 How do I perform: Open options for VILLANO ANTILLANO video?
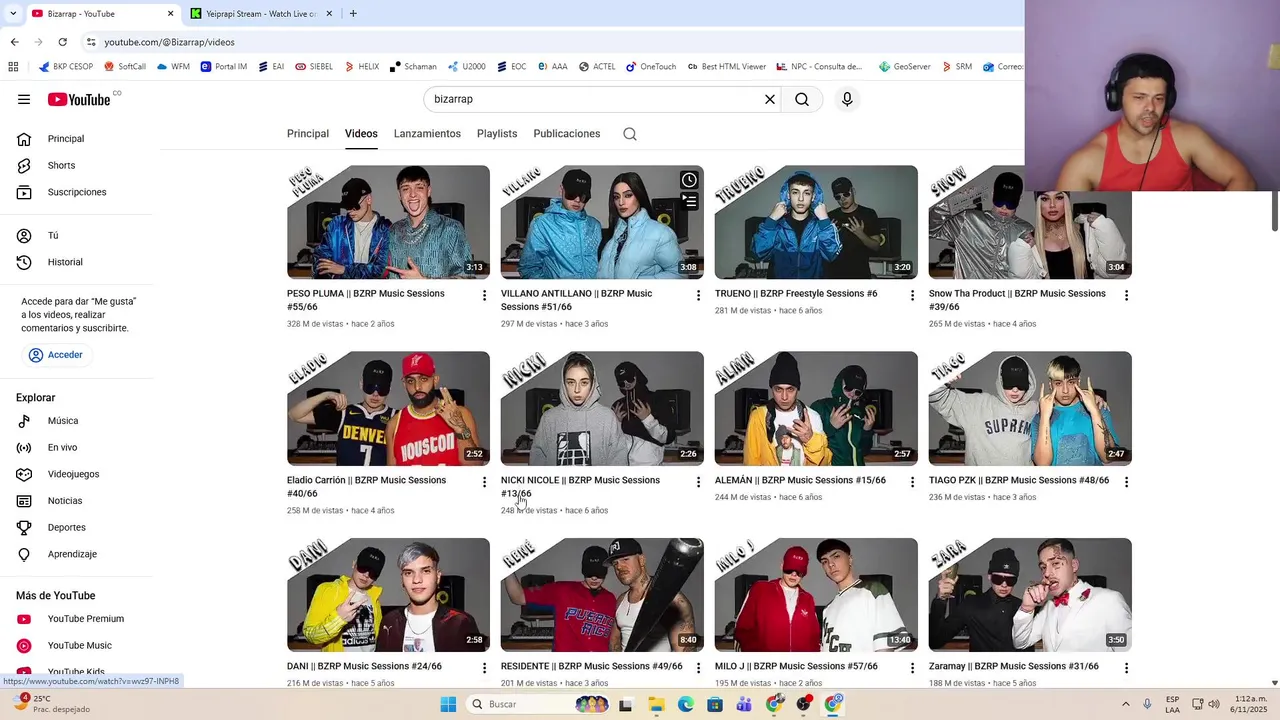click(698, 295)
